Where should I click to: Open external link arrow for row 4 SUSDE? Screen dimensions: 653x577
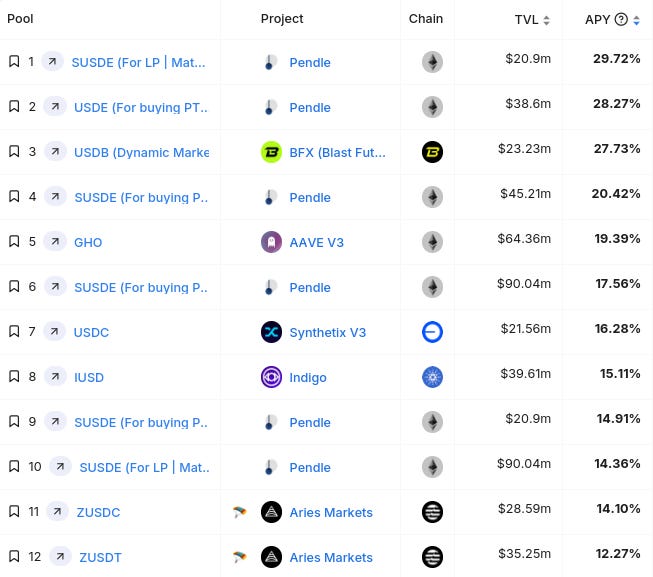pyautogui.click(x=55, y=196)
